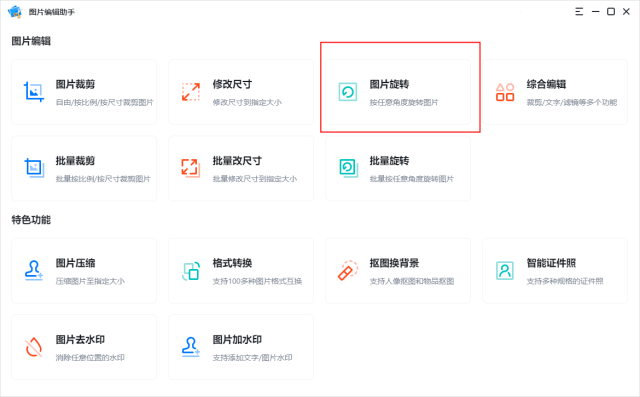Open the 图片裁剪 tool title
This screenshot has height=397, width=640.
(76, 84)
